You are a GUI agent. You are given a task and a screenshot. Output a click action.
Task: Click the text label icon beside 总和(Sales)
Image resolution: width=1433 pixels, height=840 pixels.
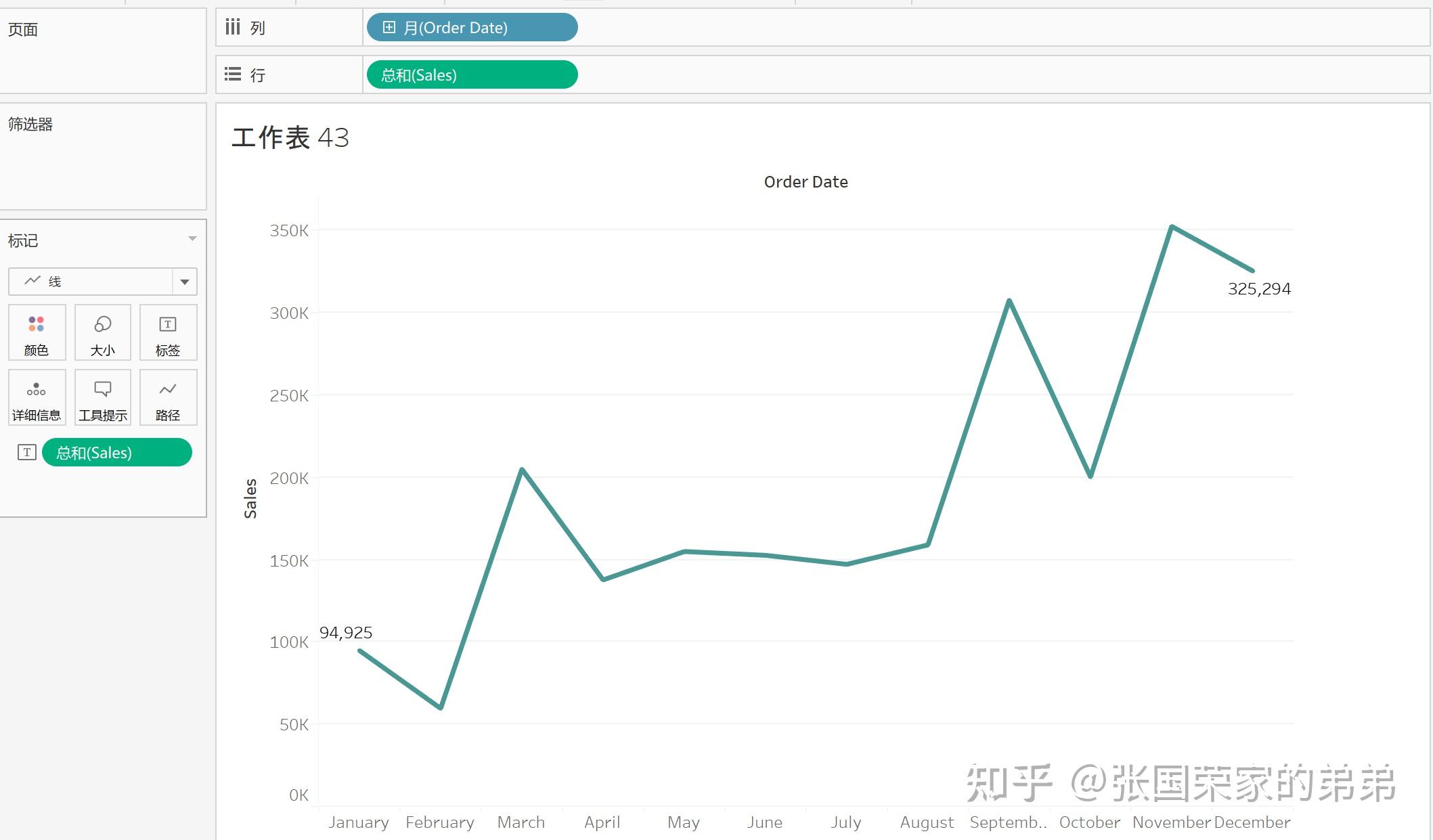click(26, 452)
